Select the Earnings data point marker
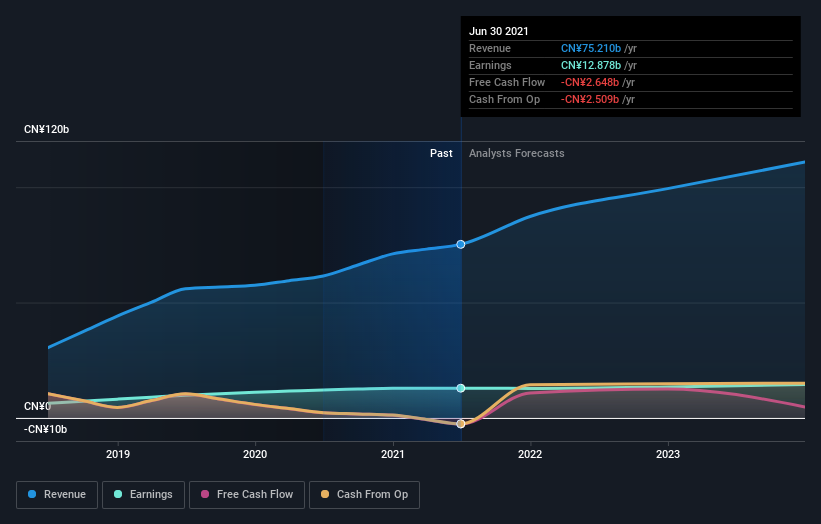 pos(461,388)
